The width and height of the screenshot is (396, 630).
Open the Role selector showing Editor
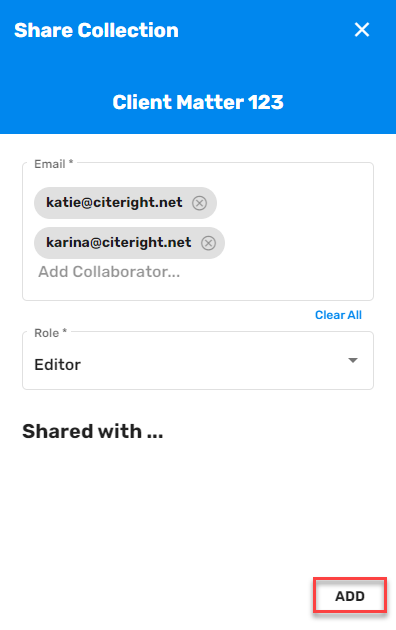[x=198, y=360]
